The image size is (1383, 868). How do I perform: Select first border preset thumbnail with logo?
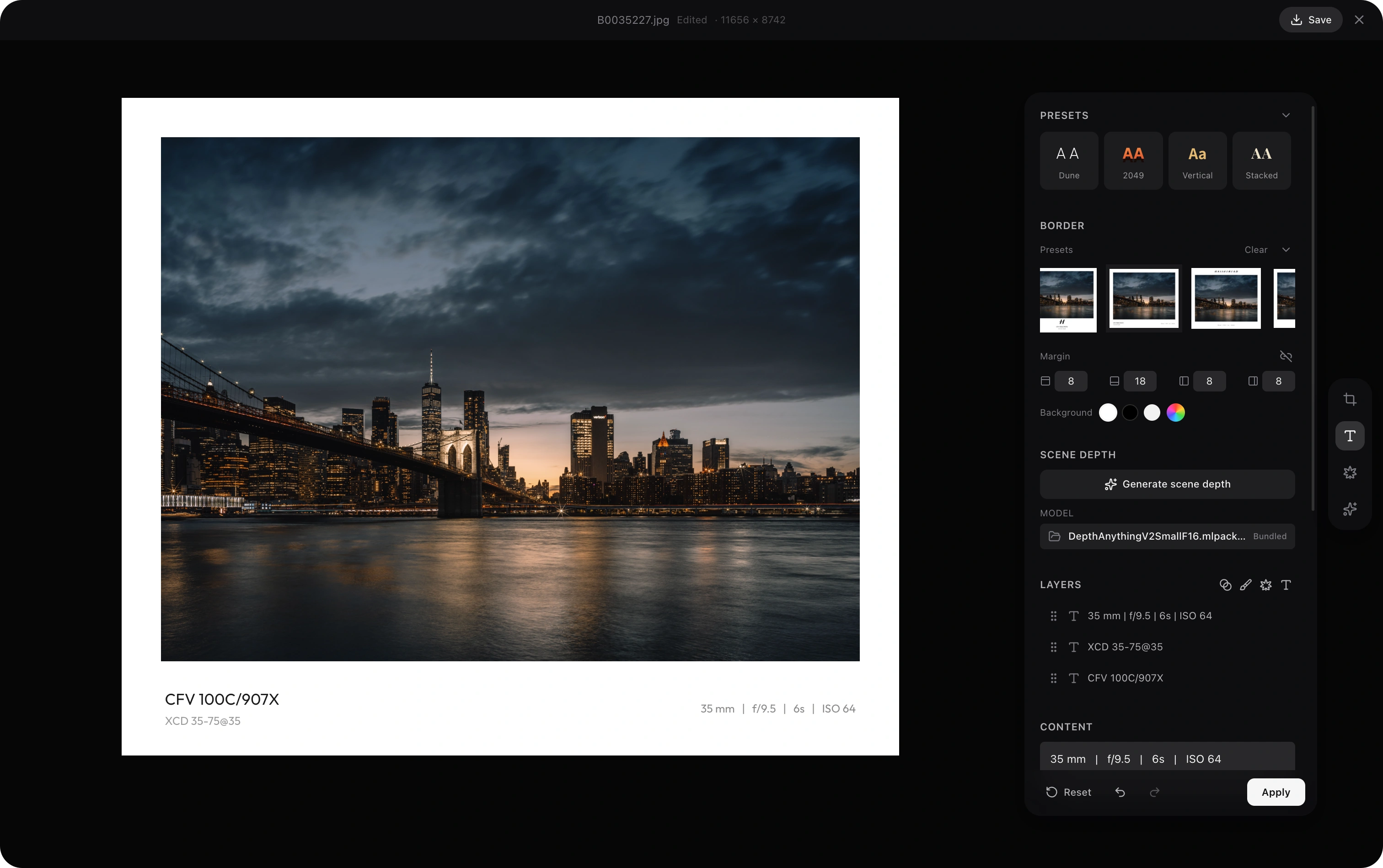pyautogui.click(x=1068, y=300)
